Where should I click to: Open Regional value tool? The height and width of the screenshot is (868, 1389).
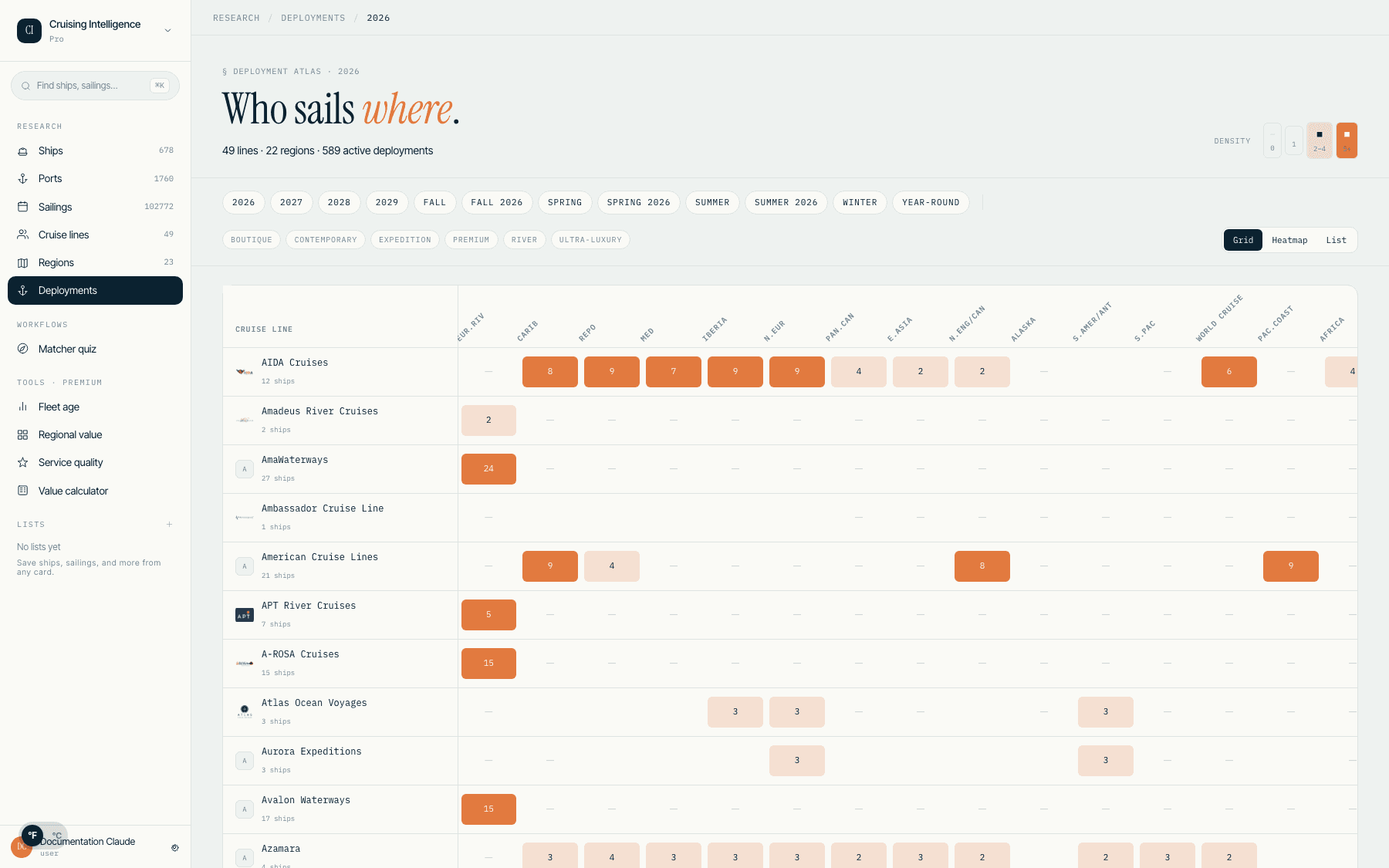[95, 435]
